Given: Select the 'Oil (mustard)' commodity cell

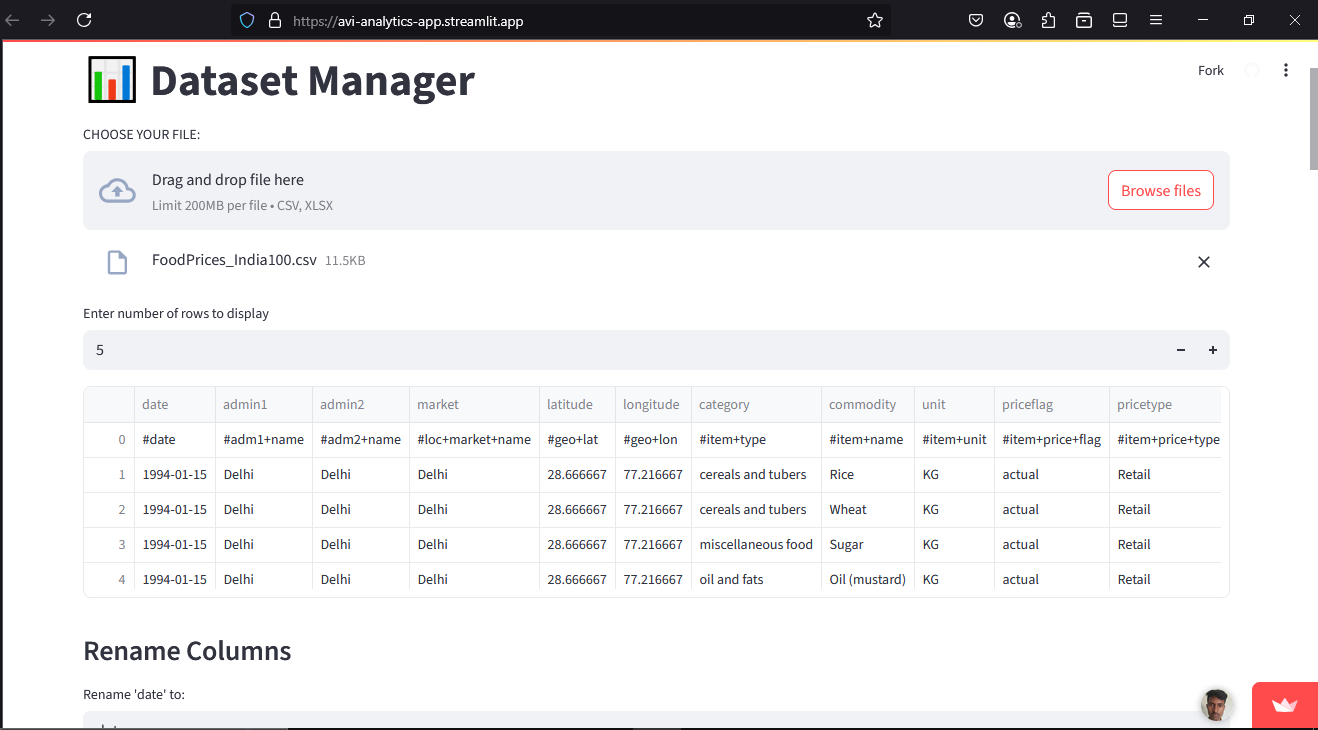Looking at the screenshot, I should click(868, 579).
